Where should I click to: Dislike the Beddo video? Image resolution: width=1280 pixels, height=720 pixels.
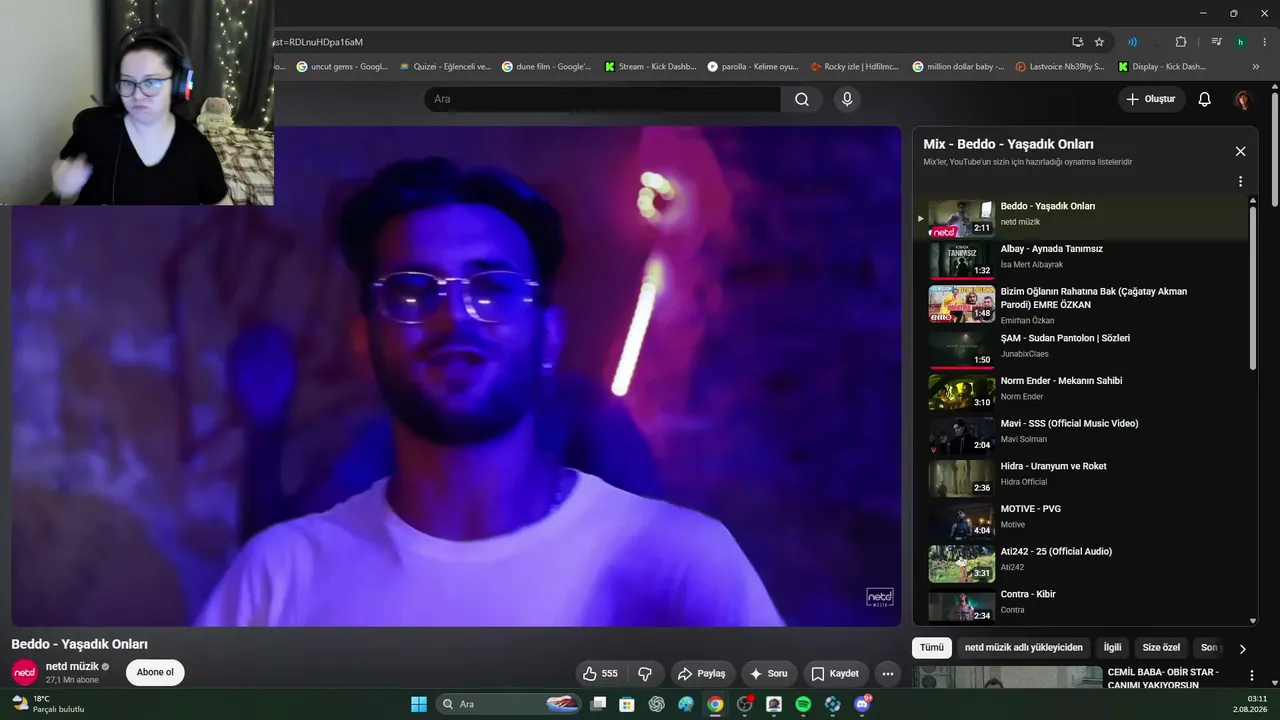(x=645, y=674)
